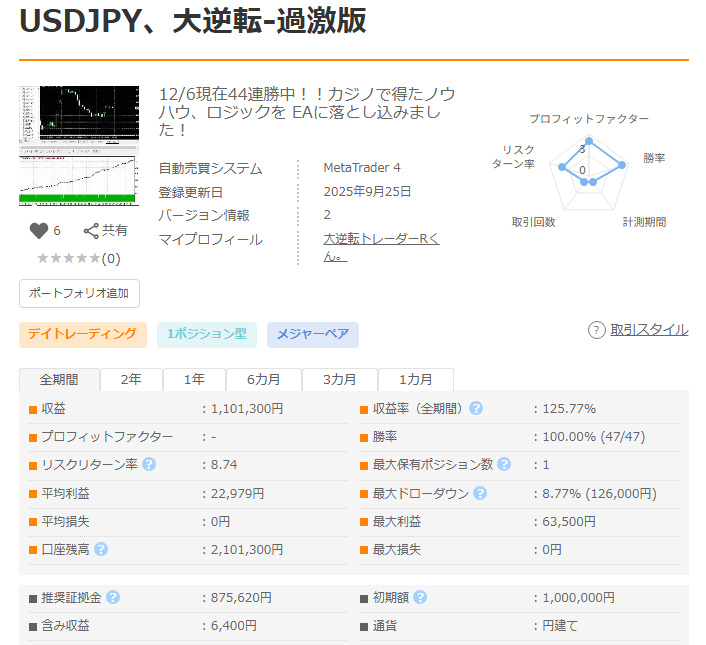This screenshot has width=706, height=645.
Task: Click the 2,101,300円 account balance value
Action: pyautogui.click(x=247, y=550)
